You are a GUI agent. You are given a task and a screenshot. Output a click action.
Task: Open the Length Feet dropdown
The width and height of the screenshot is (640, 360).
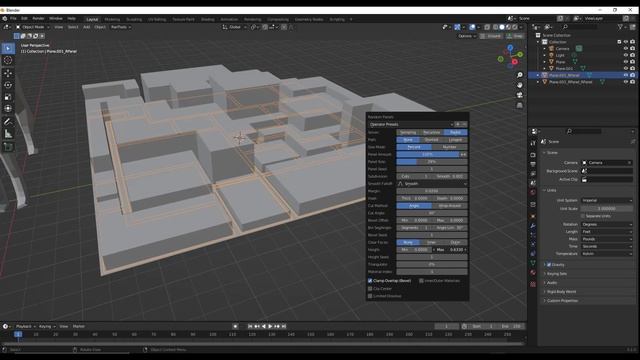(607, 232)
